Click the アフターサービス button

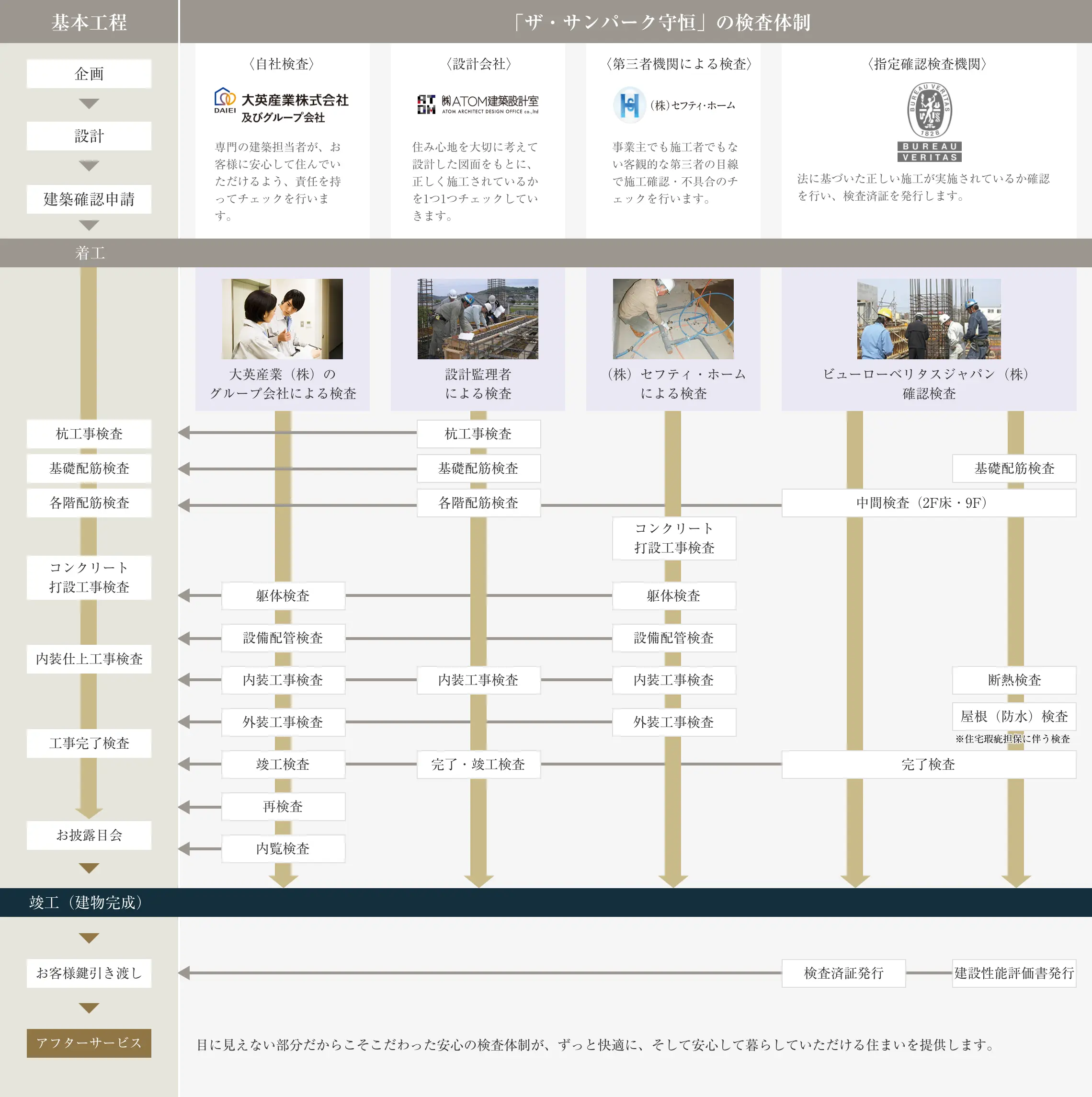pyautogui.click(x=89, y=1044)
